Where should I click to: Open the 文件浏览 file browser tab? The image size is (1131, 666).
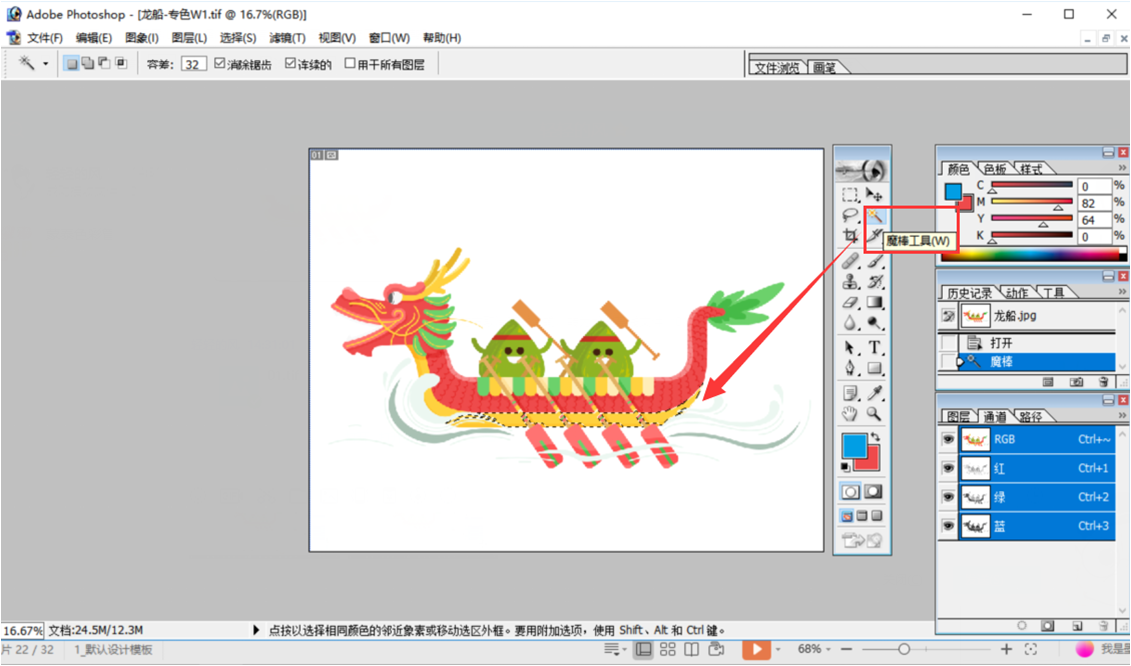click(x=777, y=67)
